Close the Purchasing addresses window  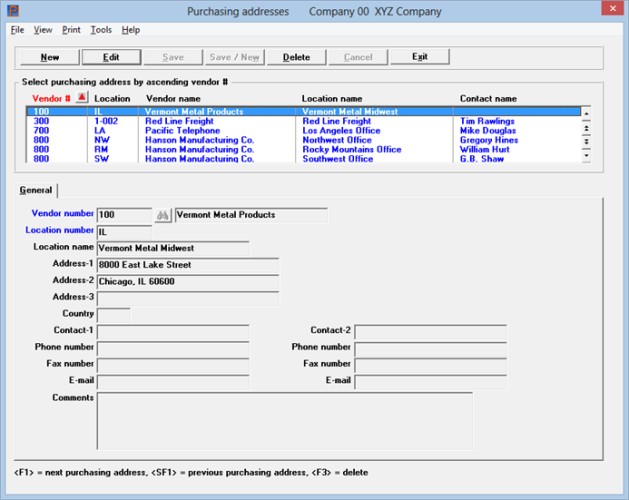point(613,8)
